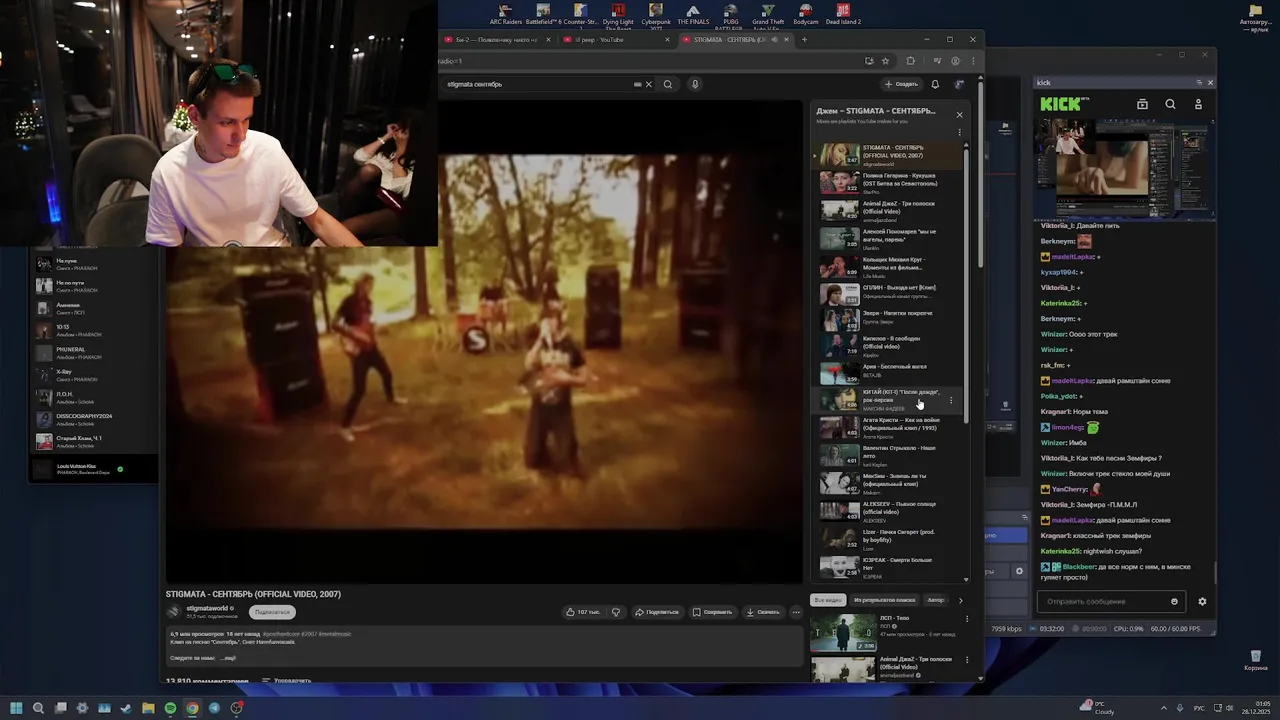1280x720 pixels.
Task: Open the ARC Raiders desktop shortcut
Action: point(505,15)
